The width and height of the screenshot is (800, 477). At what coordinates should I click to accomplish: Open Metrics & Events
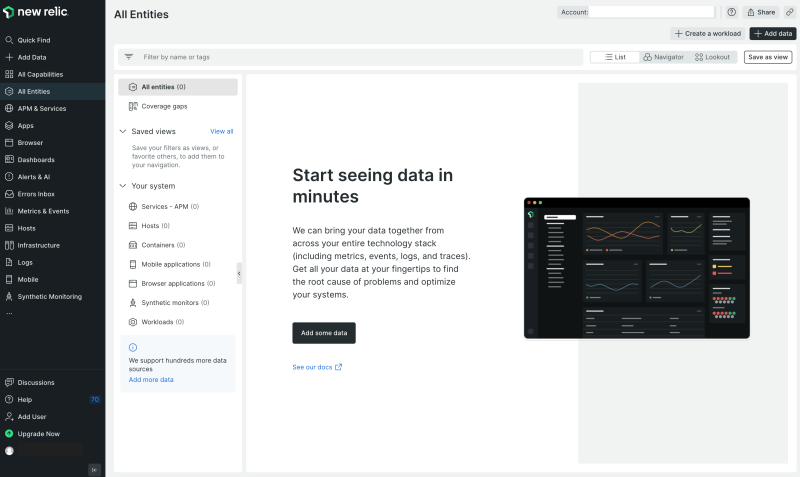click(43, 211)
